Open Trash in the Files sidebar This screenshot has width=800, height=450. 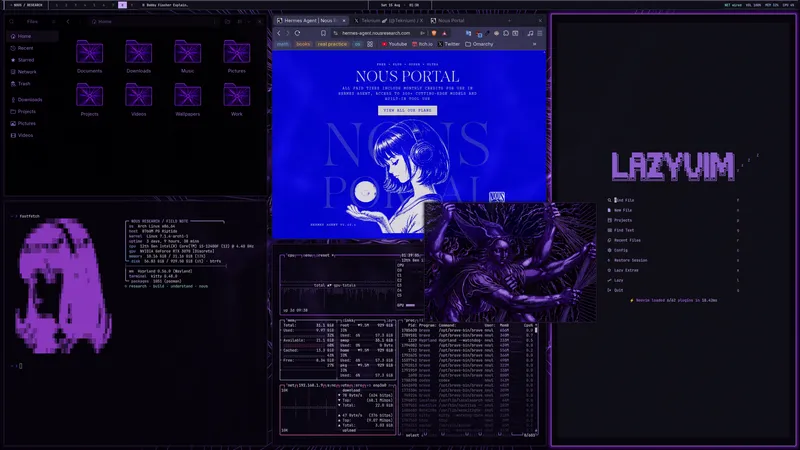pos(33,84)
